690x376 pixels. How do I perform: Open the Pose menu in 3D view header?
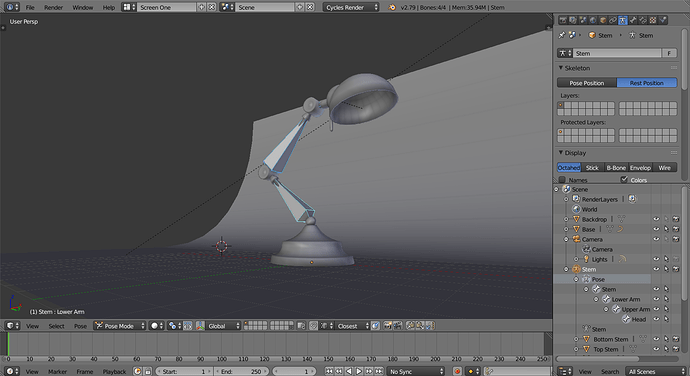[80, 326]
